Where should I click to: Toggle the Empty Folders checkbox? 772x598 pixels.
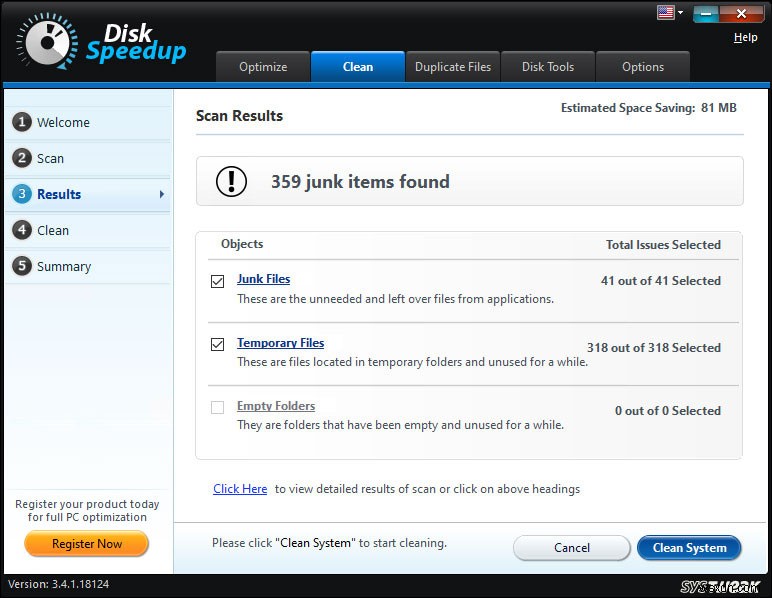click(217, 407)
